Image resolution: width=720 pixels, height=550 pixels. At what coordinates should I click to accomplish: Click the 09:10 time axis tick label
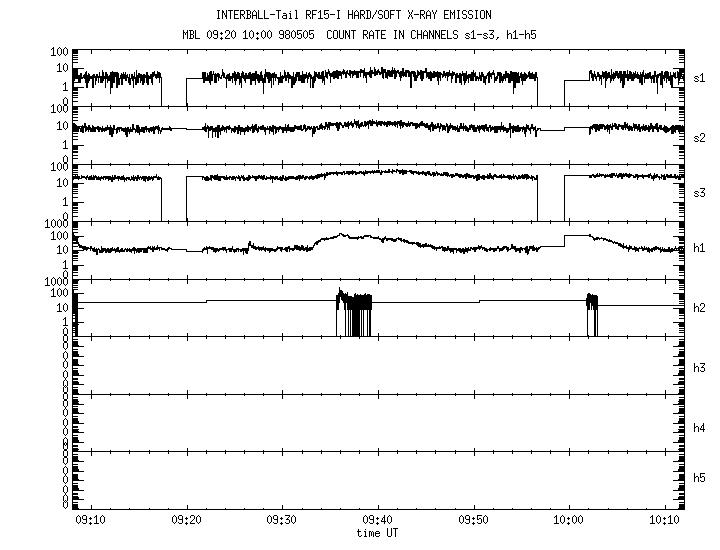(x=91, y=520)
